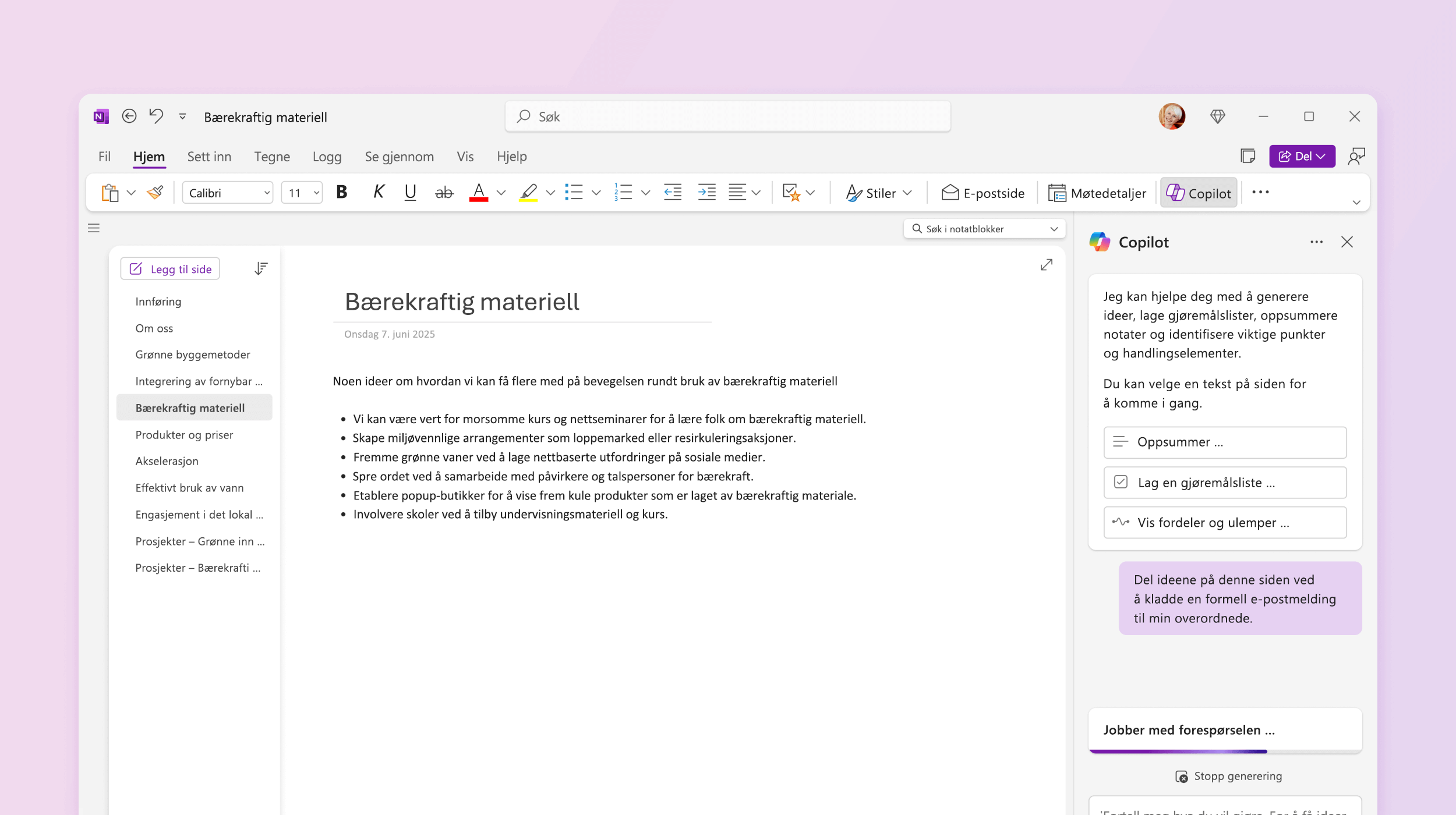The height and width of the screenshot is (815, 1456).
Task: Undo the last action
Action: pos(156,116)
